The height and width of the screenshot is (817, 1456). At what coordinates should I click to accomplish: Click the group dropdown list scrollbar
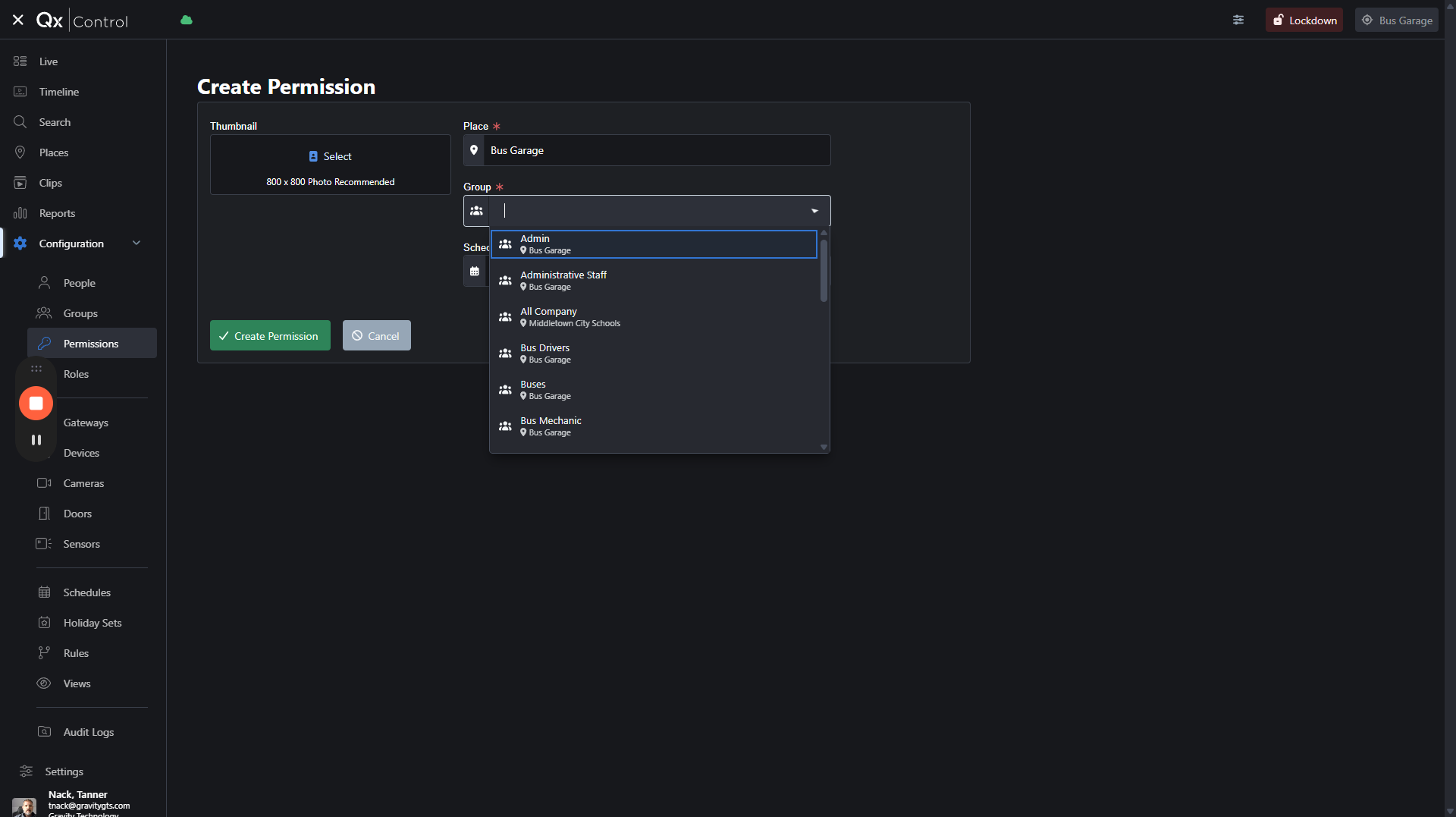tap(824, 271)
